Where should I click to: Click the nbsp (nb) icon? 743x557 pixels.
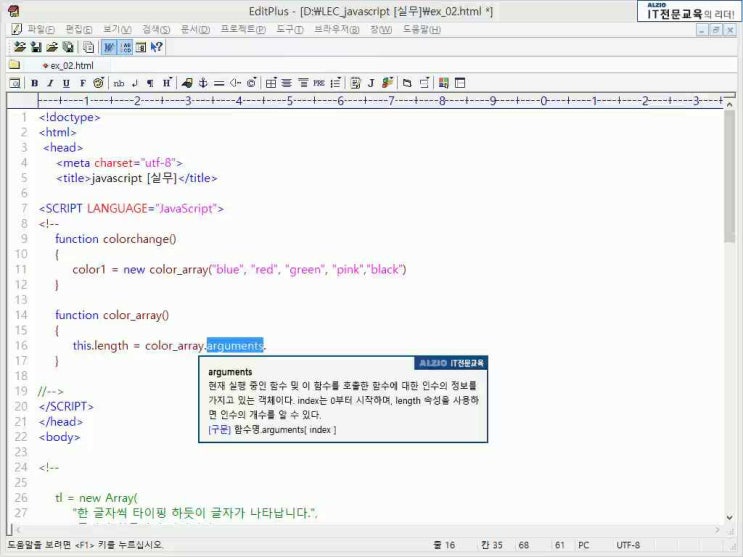(x=118, y=83)
